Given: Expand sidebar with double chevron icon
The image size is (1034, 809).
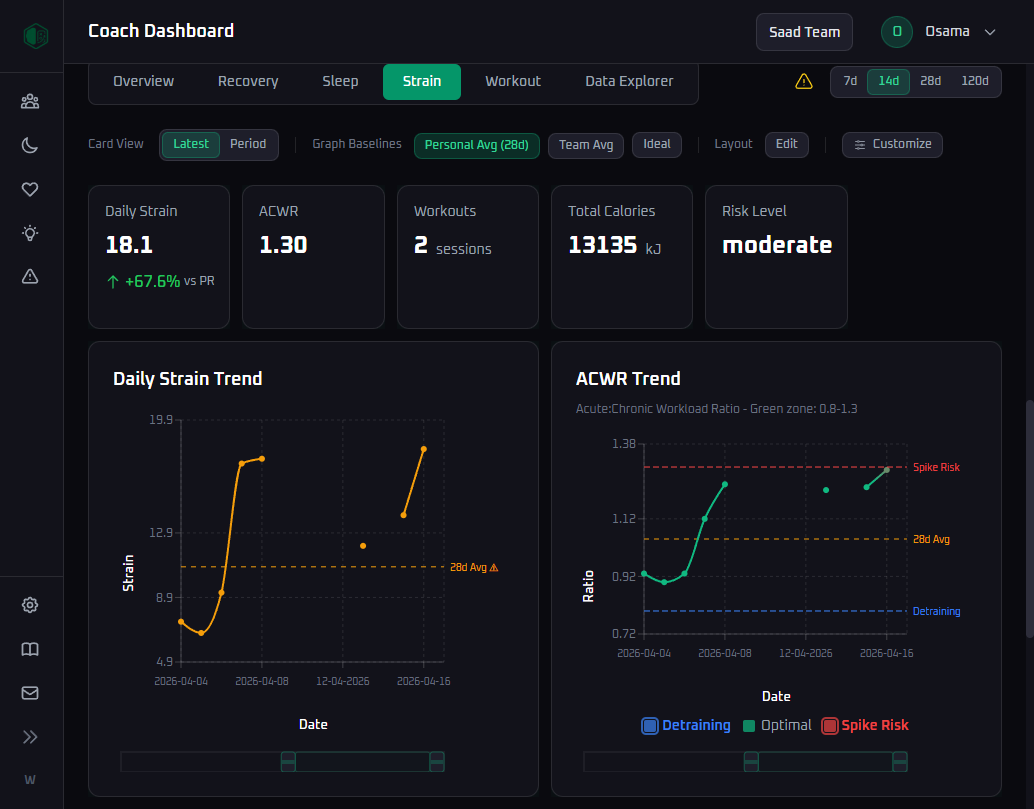Looking at the screenshot, I should [x=30, y=737].
